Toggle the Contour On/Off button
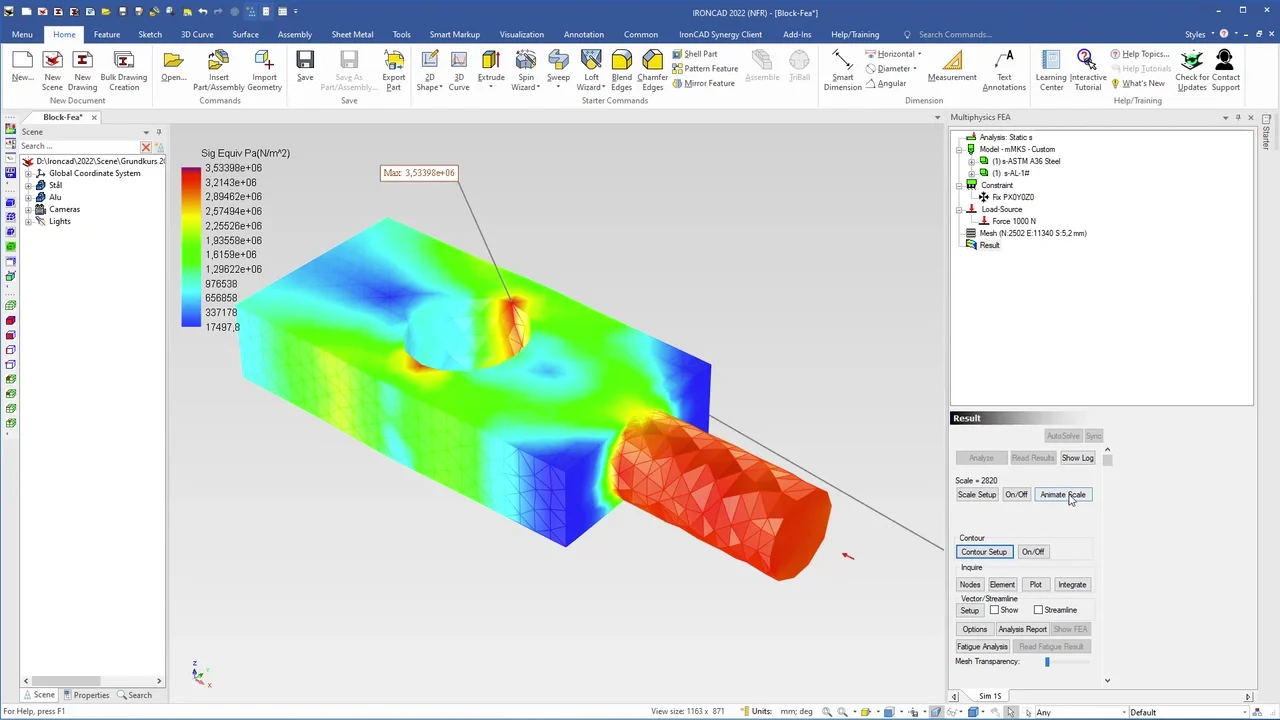Image resolution: width=1280 pixels, height=720 pixels. [x=1033, y=552]
